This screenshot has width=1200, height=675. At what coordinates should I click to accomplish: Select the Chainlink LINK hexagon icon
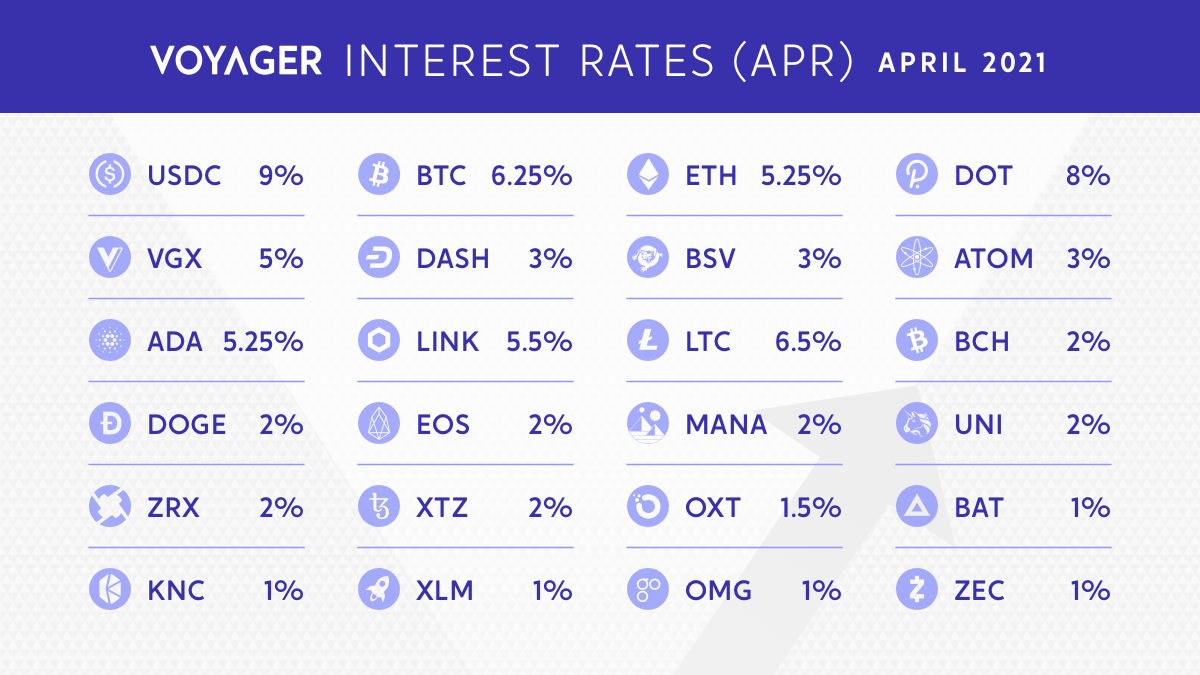[x=376, y=342]
